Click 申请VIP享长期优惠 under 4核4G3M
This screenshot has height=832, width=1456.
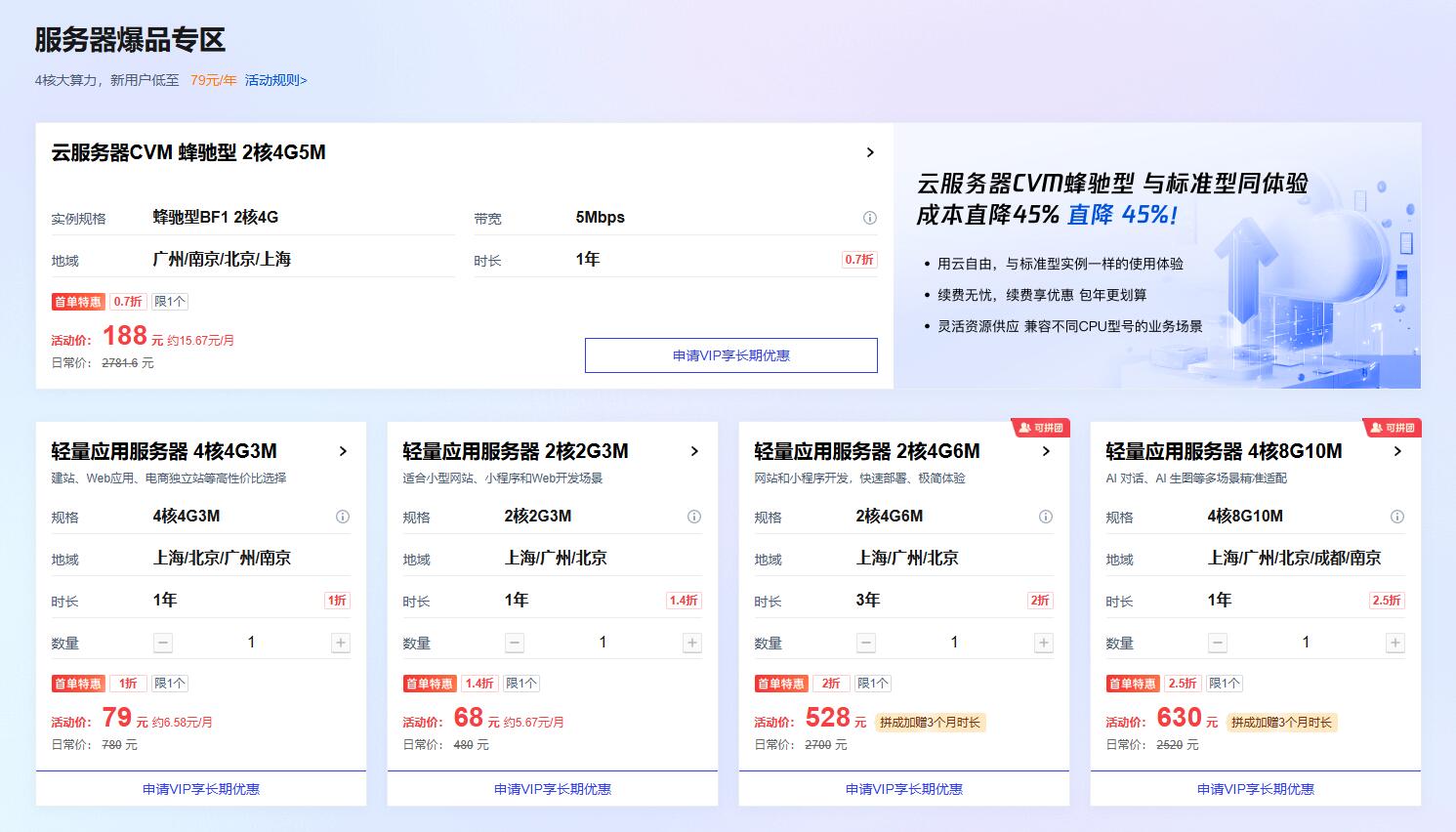[x=201, y=789]
